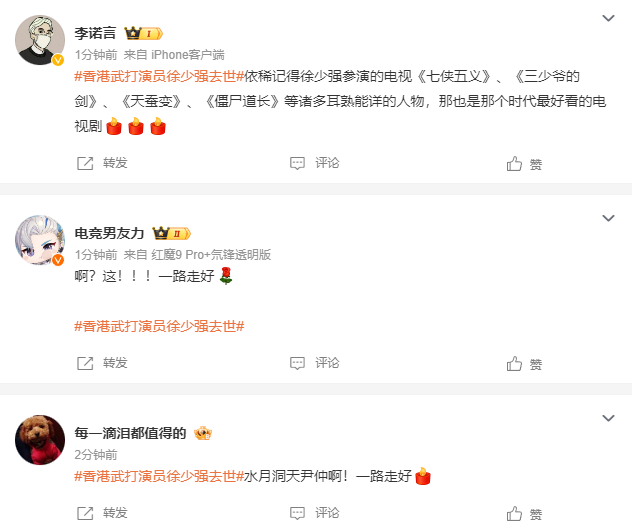Like 李诺言's post with thumbs-up icon

point(514,163)
